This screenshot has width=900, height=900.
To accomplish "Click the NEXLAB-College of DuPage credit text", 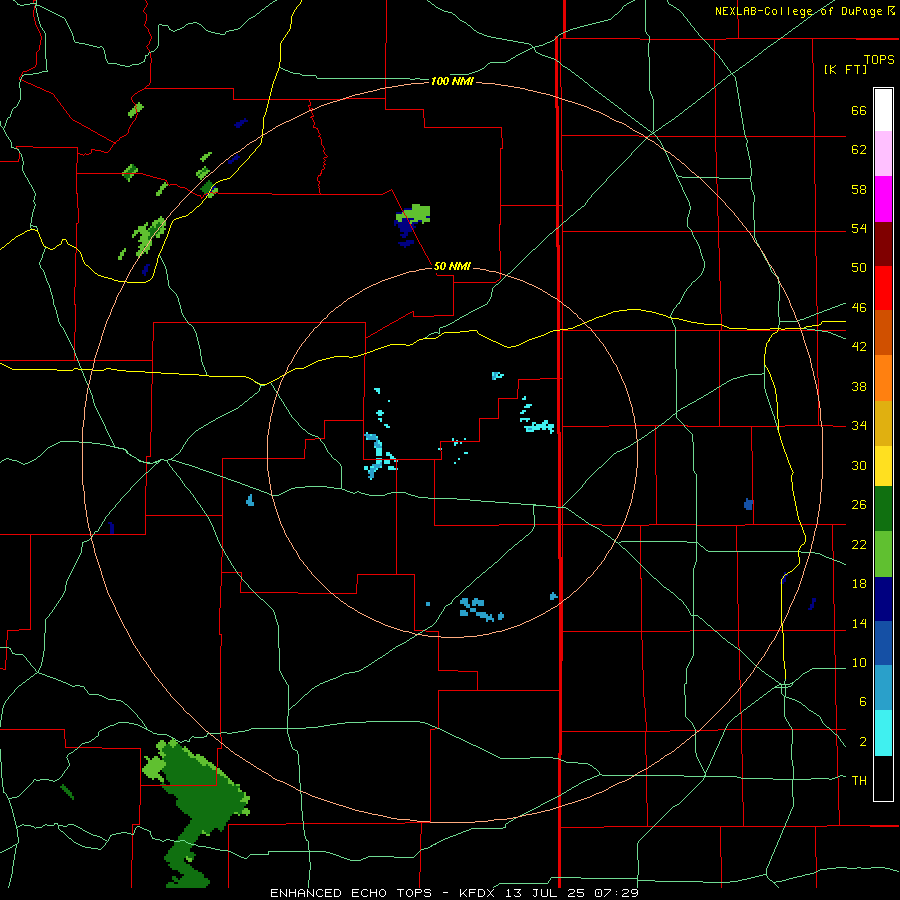I will click(804, 11).
